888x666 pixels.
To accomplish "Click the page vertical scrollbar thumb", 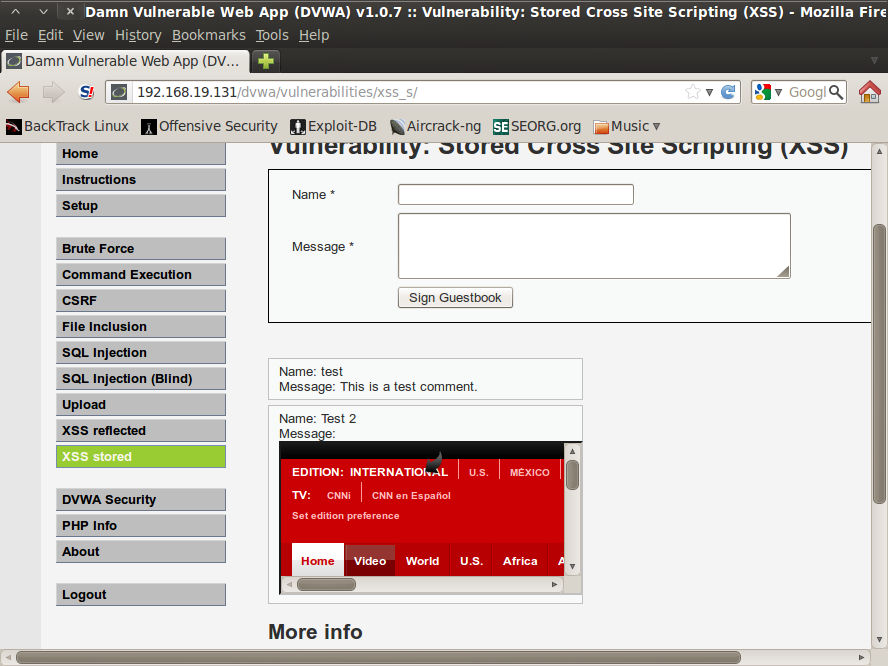I will coord(879,364).
